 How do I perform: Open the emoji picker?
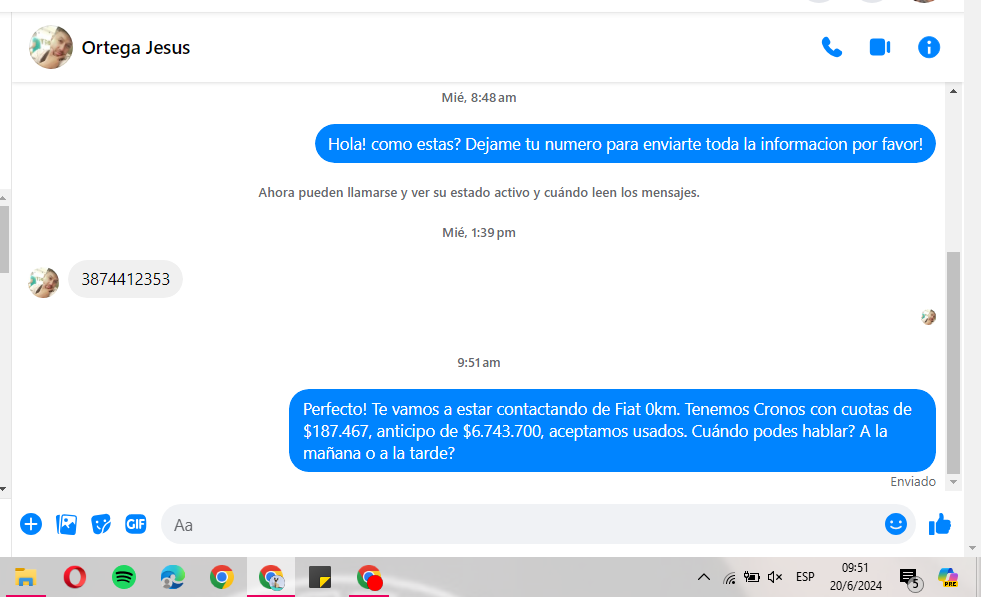(895, 524)
